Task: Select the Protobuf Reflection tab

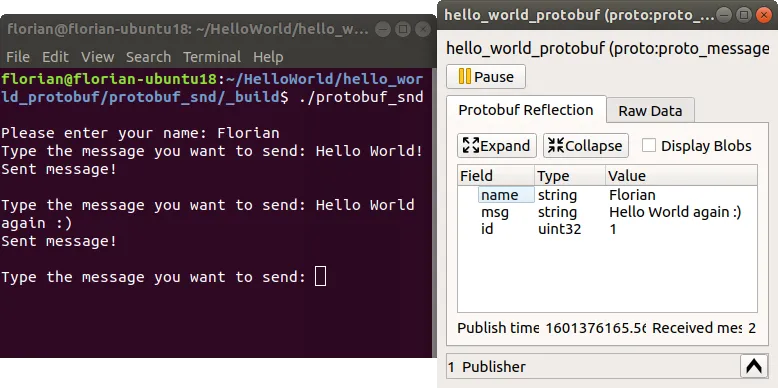Action: tap(526, 110)
